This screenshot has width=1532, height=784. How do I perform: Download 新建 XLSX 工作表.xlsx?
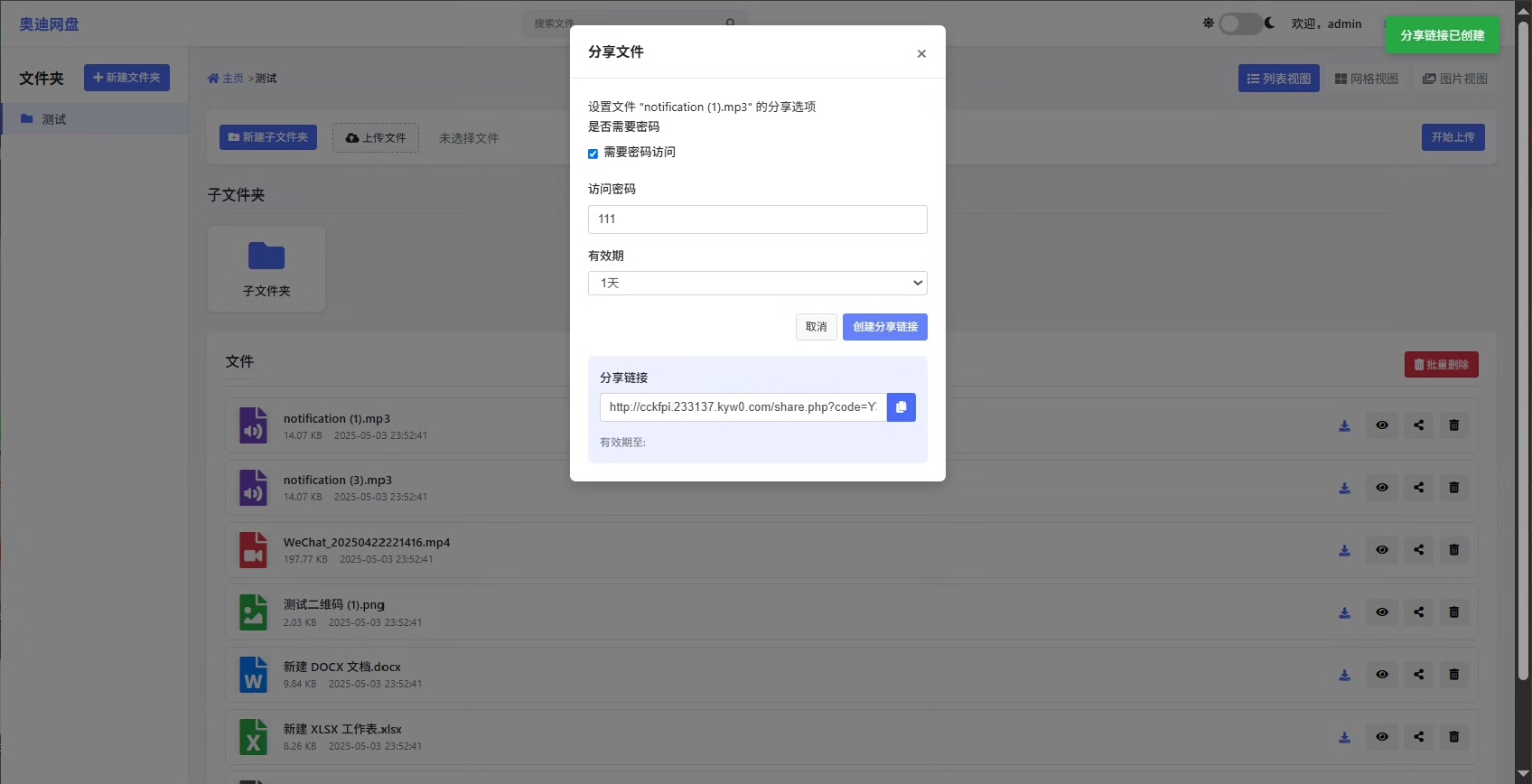coord(1344,737)
